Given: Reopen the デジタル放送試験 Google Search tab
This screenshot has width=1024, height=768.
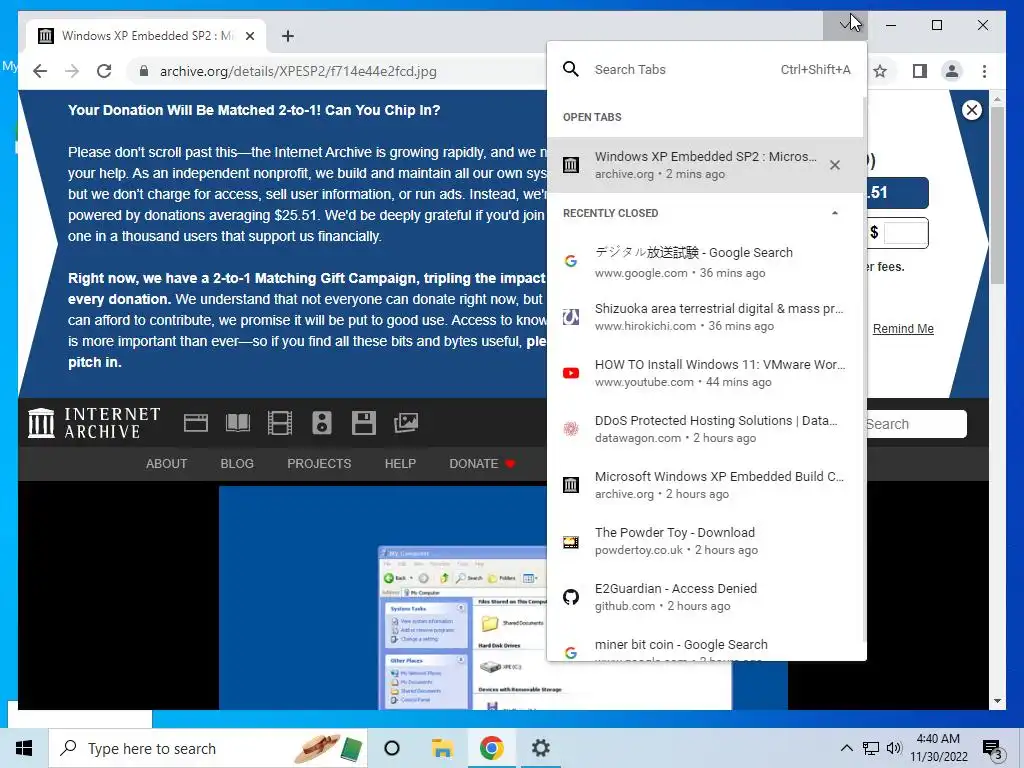Looking at the screenshot, I should [705, 262].
